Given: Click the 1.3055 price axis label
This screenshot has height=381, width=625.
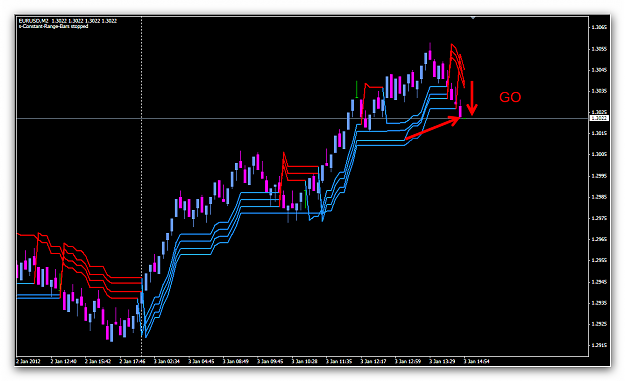Looking at the screenshot, I should tap(599, 49).
